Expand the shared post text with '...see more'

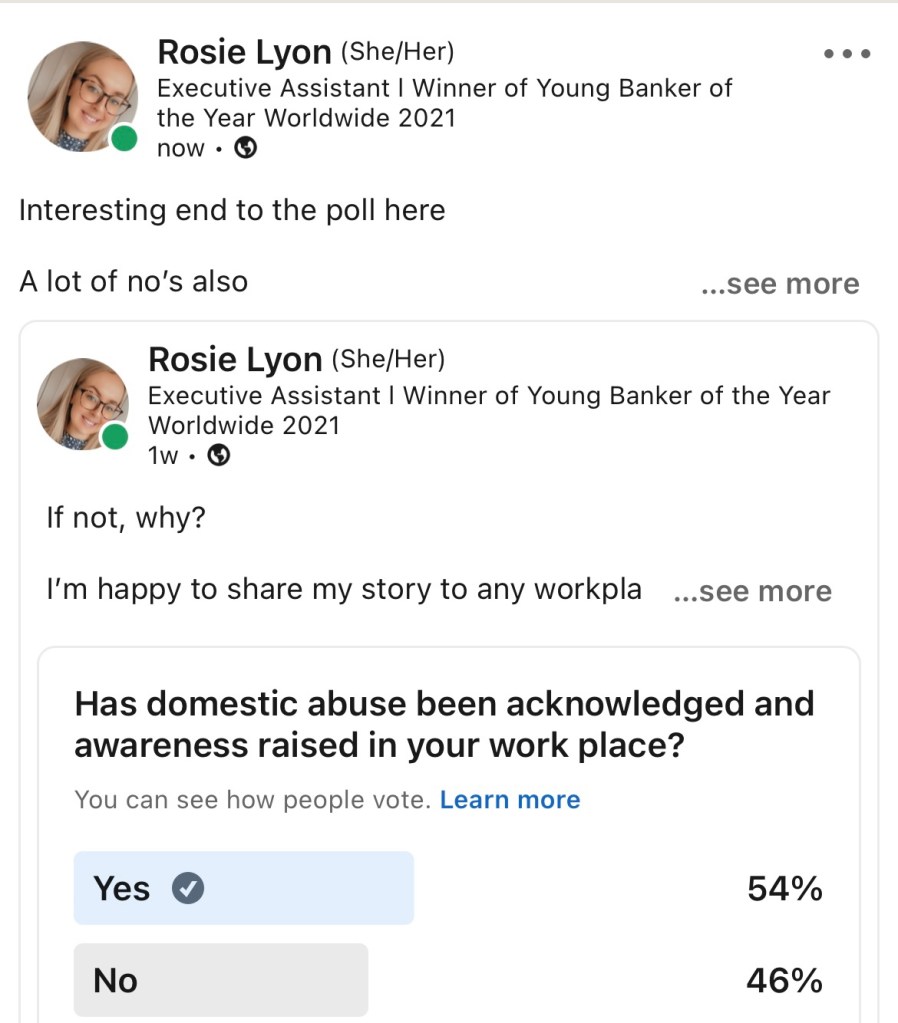752,591
